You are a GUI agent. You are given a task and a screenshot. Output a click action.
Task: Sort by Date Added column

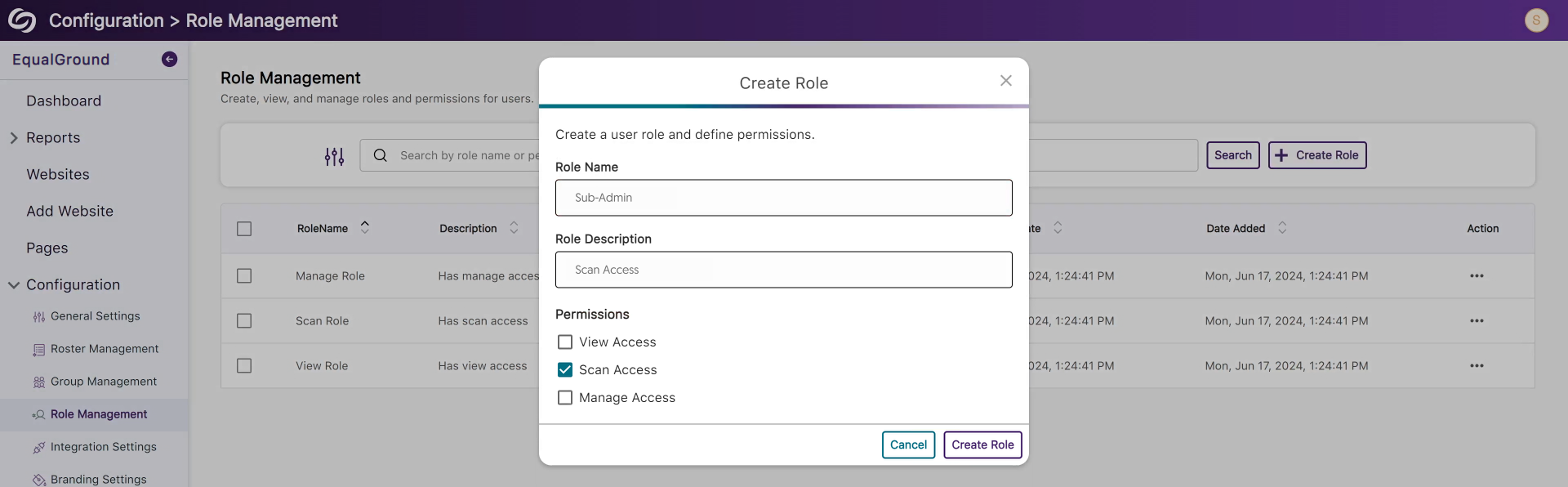(x=1282, y=227)
